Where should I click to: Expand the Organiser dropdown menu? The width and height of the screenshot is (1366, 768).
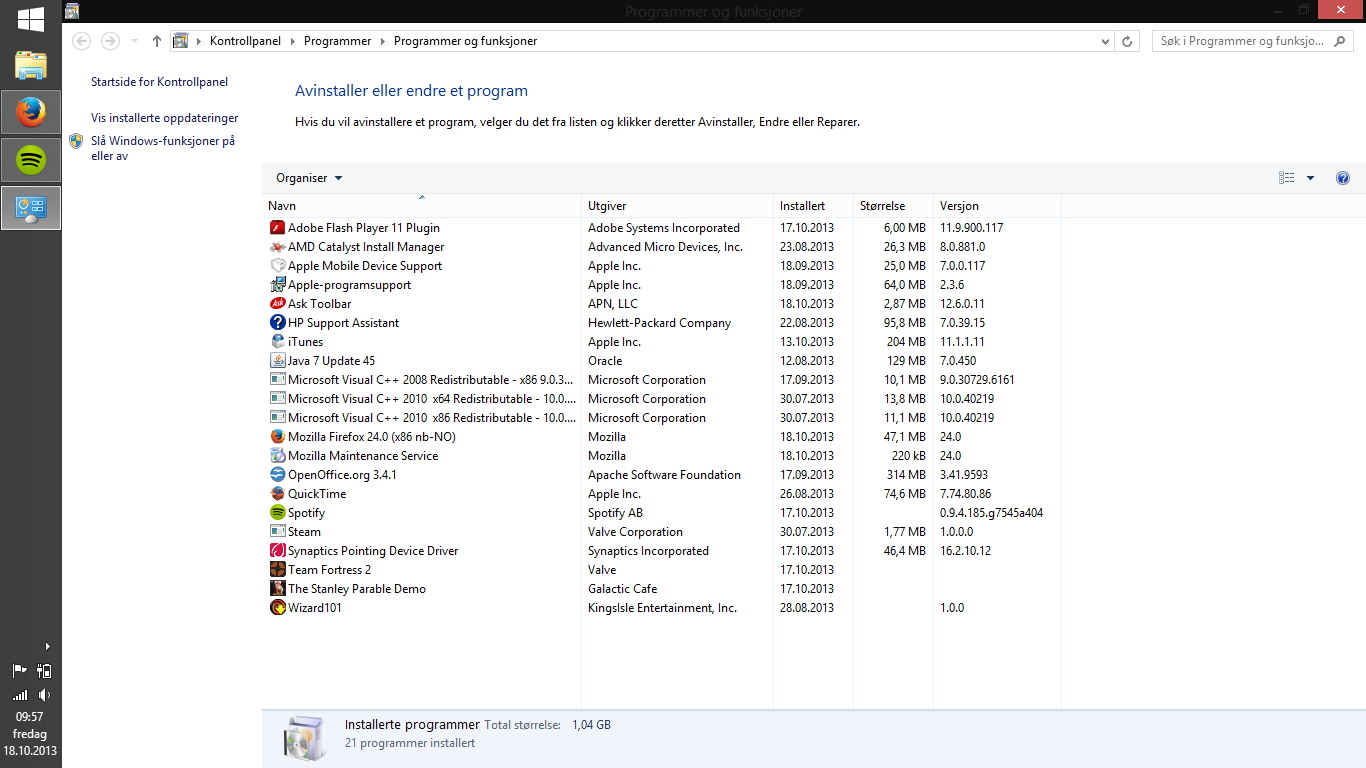[309, 178]
